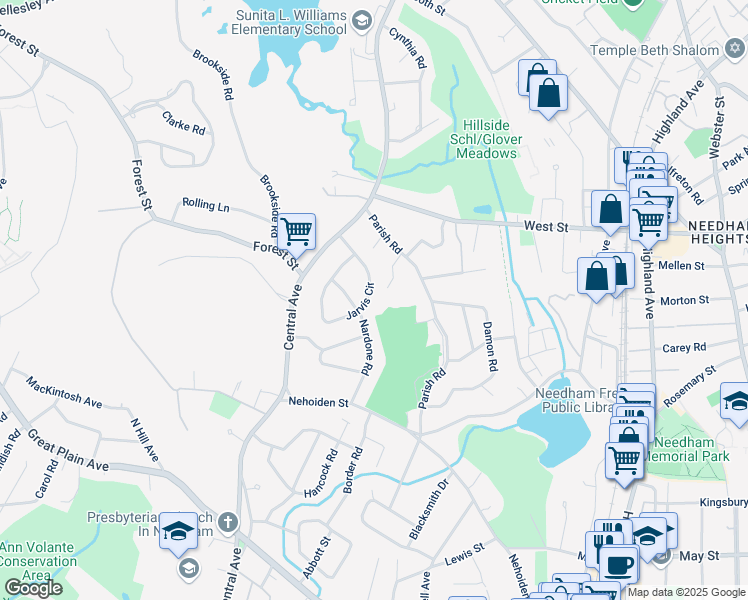
Task: Click the Needham Memorial Park label
Action: [686, 449]
